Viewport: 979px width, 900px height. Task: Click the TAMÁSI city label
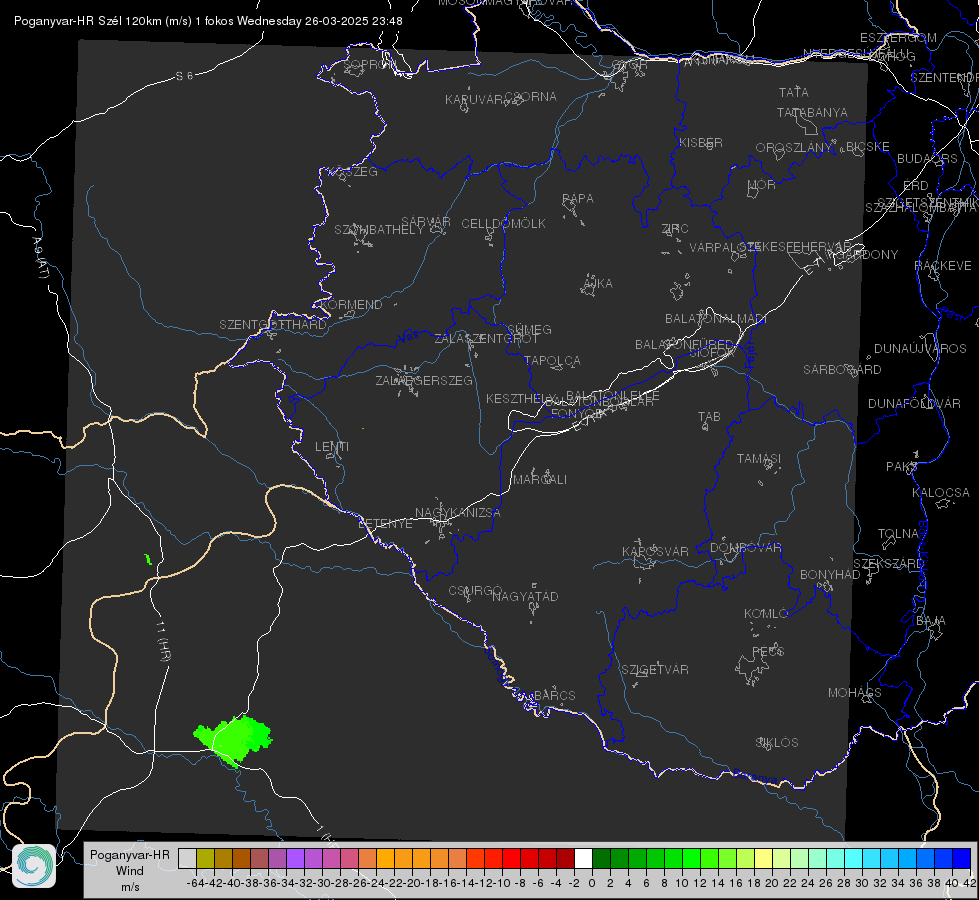759,458
